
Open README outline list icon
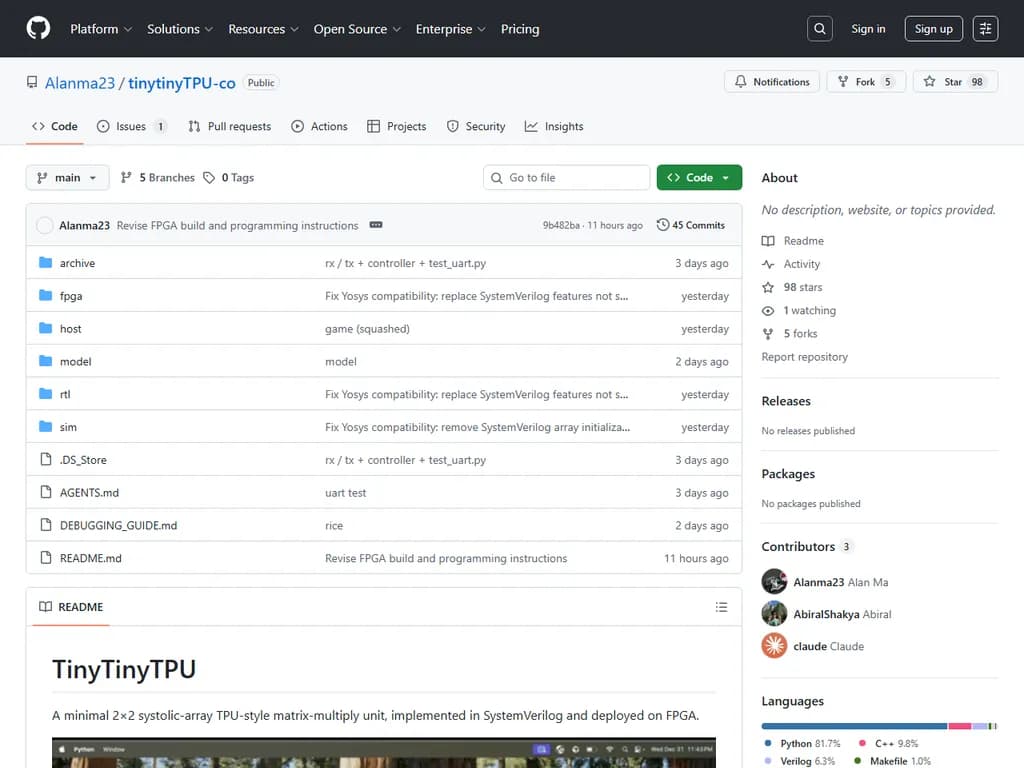[x=721, y=607]
